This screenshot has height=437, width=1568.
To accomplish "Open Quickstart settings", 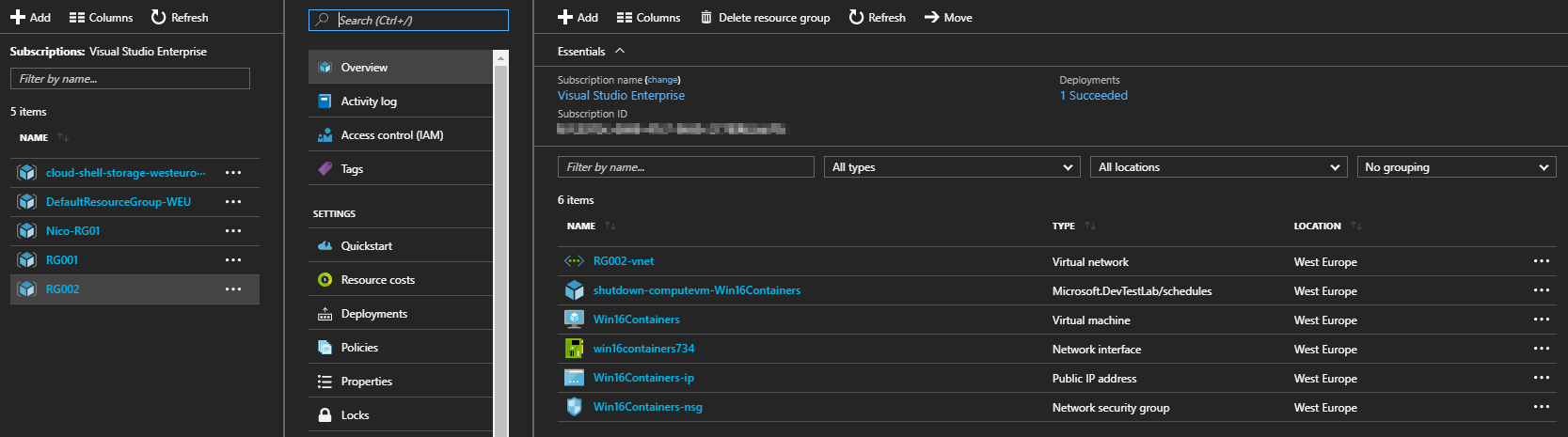I will [x=401, y=246].
